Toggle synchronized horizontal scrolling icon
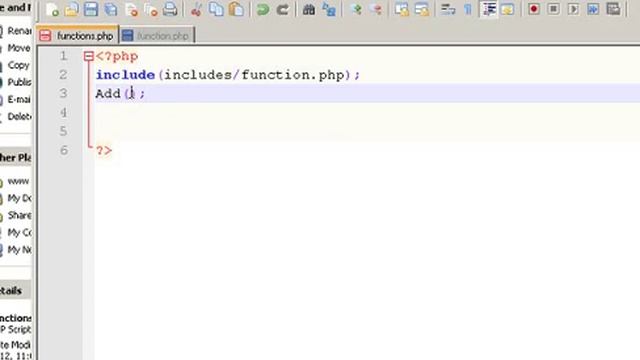 tap(422, 9)
